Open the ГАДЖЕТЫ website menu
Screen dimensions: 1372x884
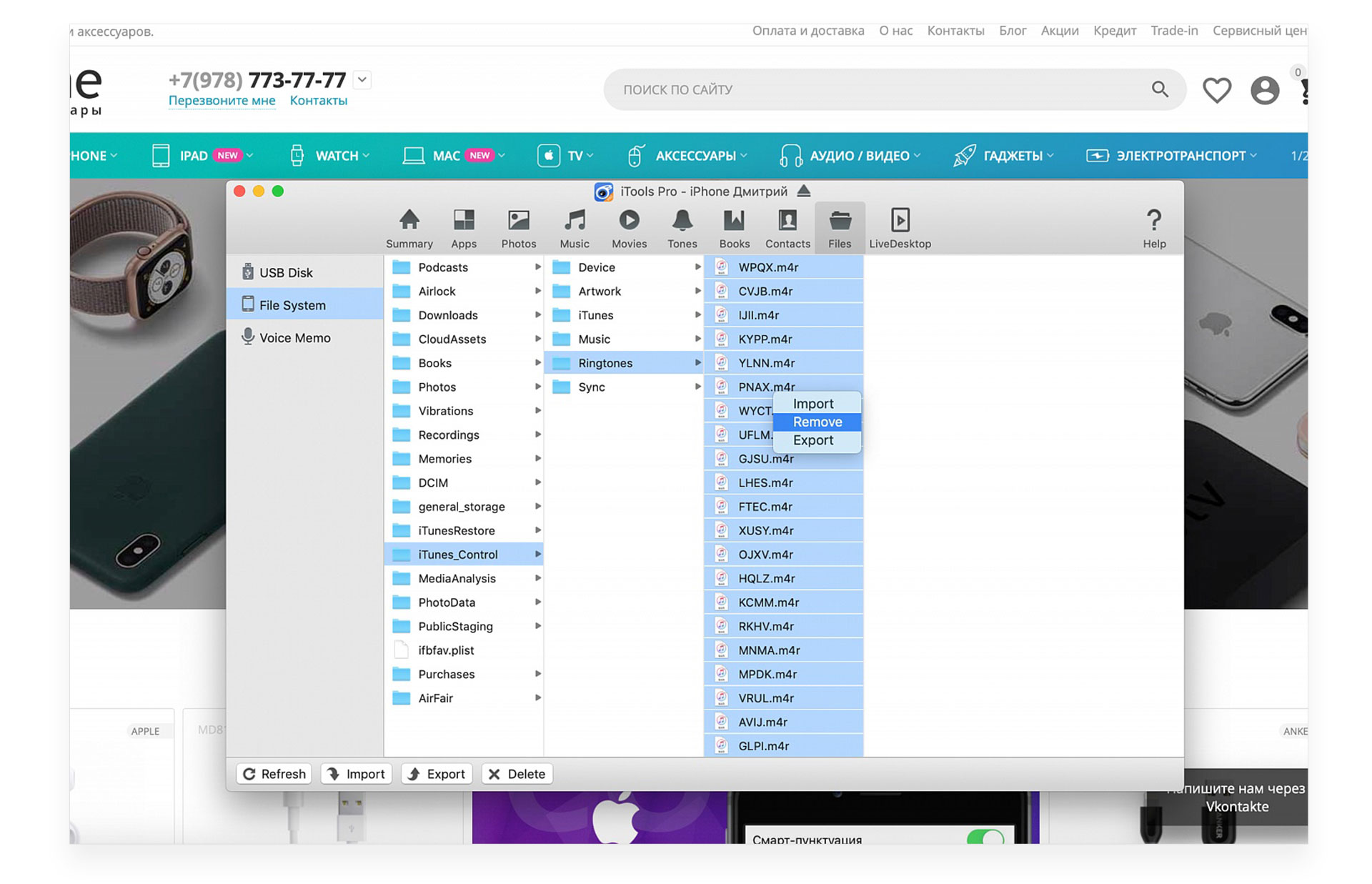[1003, 155]
